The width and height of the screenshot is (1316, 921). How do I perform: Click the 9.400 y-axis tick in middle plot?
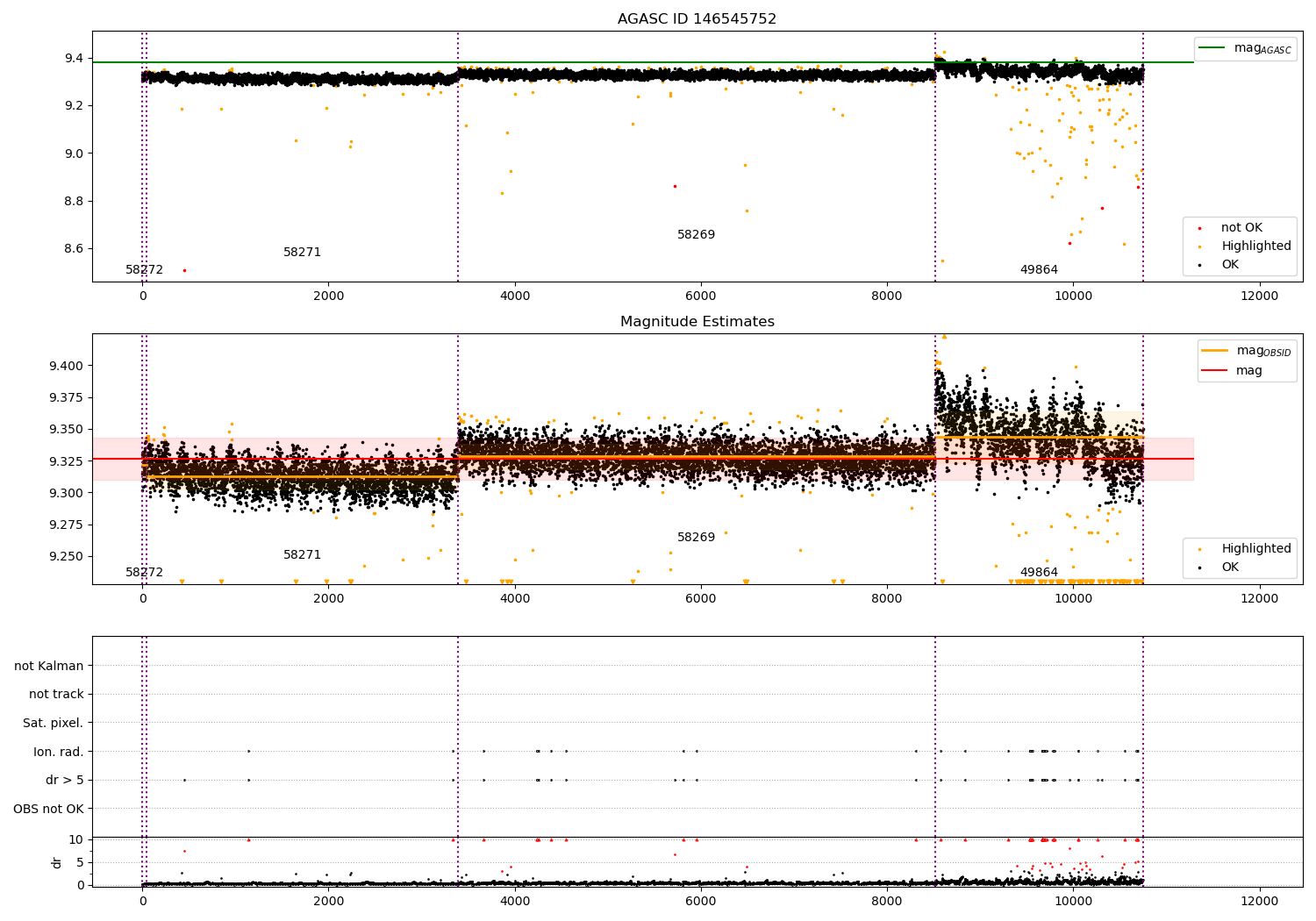point(66,366)
